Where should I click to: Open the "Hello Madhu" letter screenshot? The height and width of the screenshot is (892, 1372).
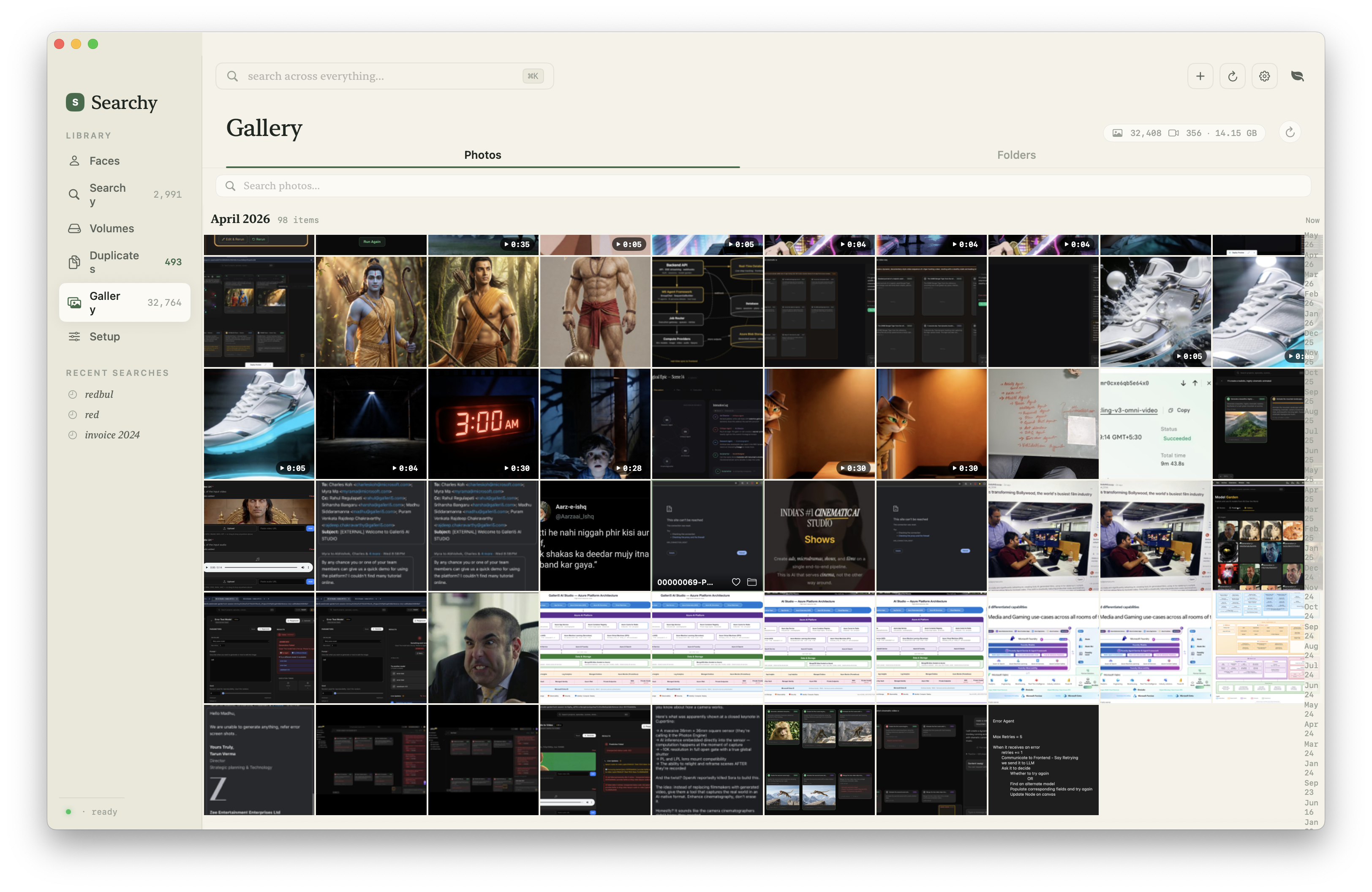(x=259, y=759)
